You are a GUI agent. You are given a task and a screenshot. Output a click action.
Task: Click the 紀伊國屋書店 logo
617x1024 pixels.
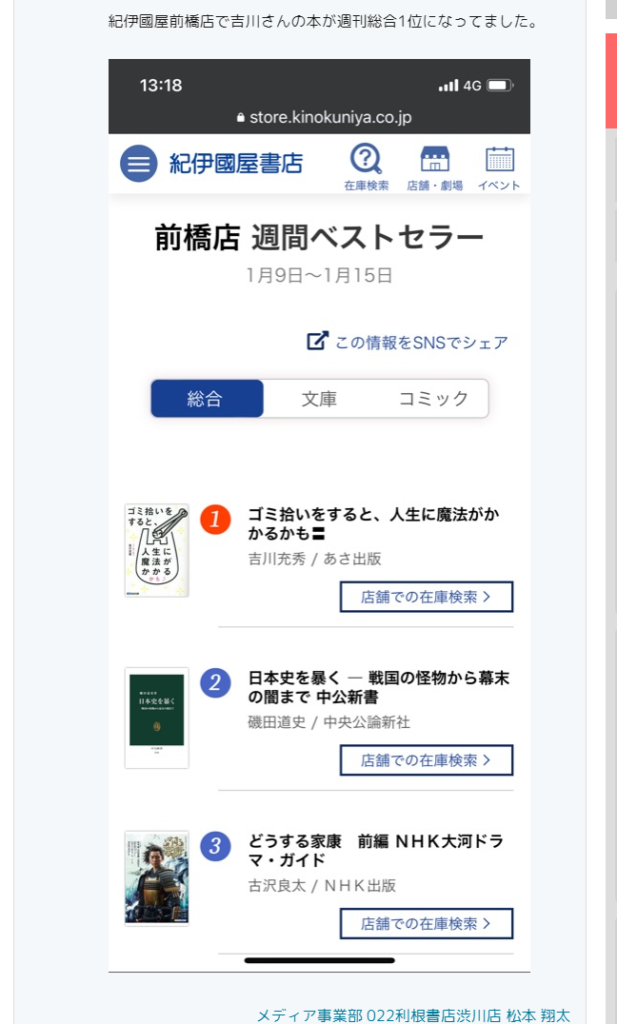tap(236, 163)
